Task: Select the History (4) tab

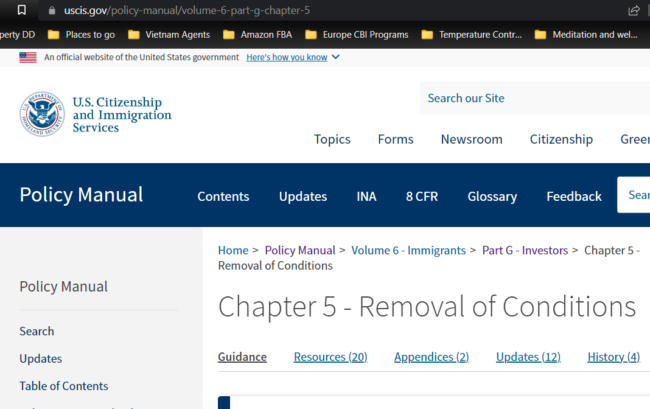Action: tap(614, 357)
